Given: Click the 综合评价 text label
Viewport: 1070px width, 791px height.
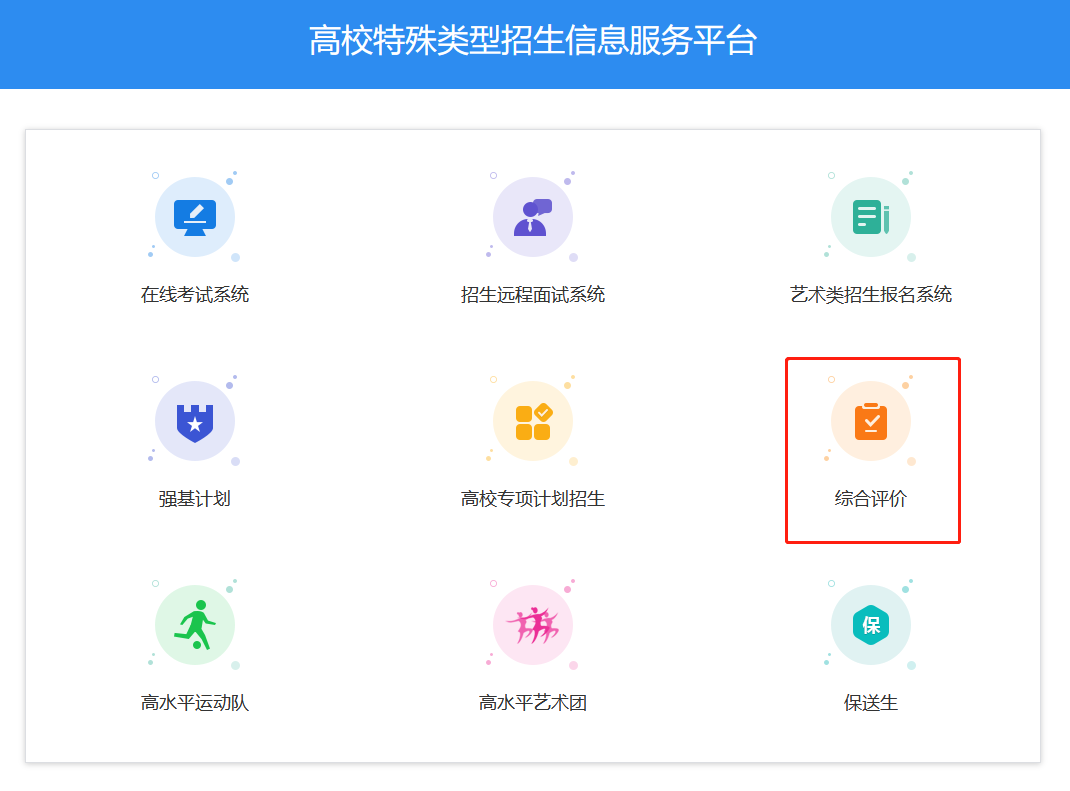Looking at the screenshot, I should [870, 499].
